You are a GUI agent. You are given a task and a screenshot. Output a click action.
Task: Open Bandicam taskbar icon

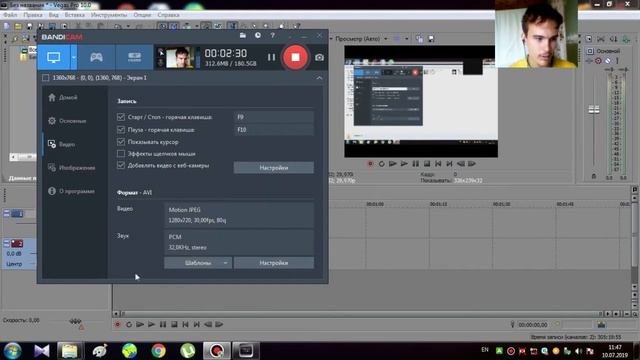[x=217, y=351]
